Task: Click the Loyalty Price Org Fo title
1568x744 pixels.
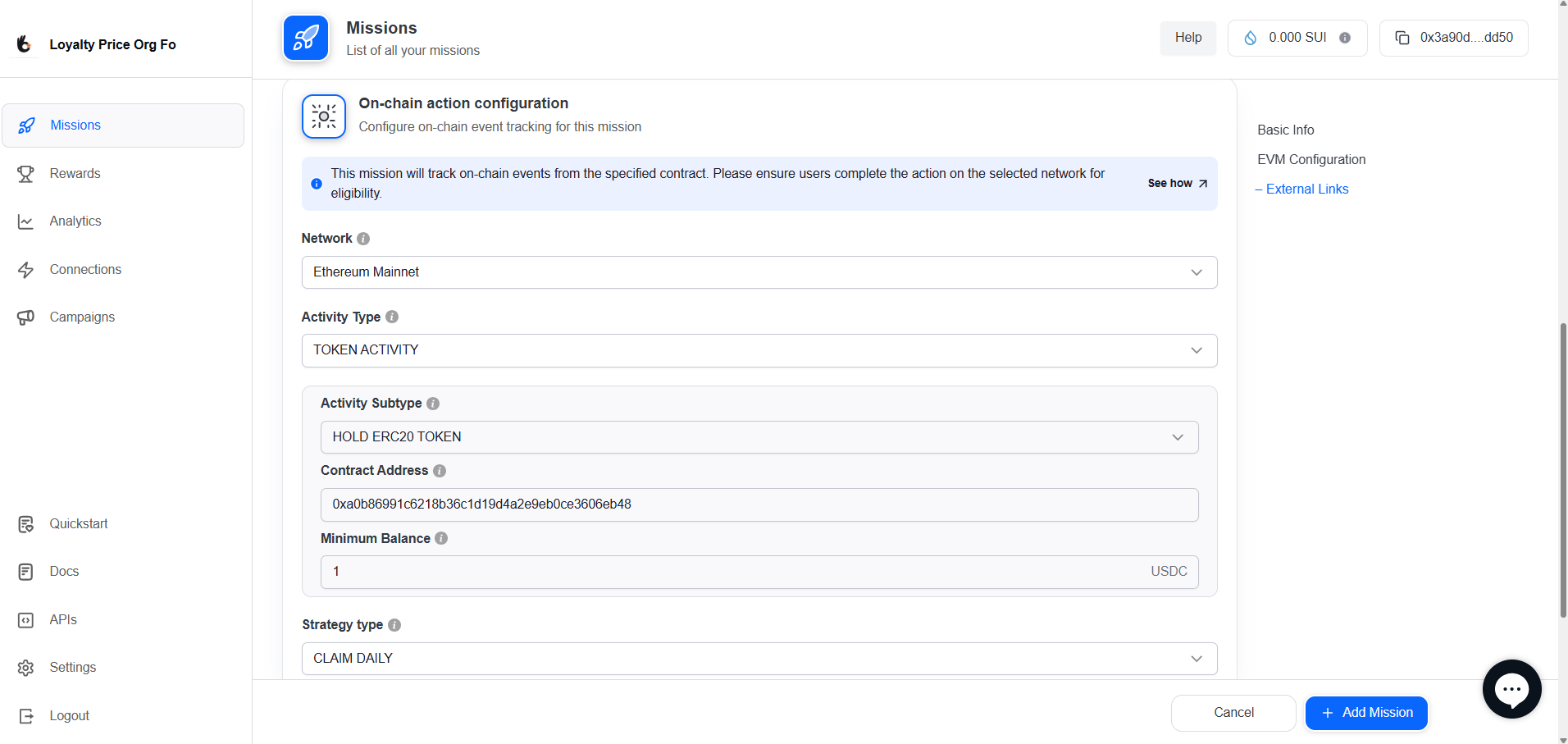Action: [112, 45]
